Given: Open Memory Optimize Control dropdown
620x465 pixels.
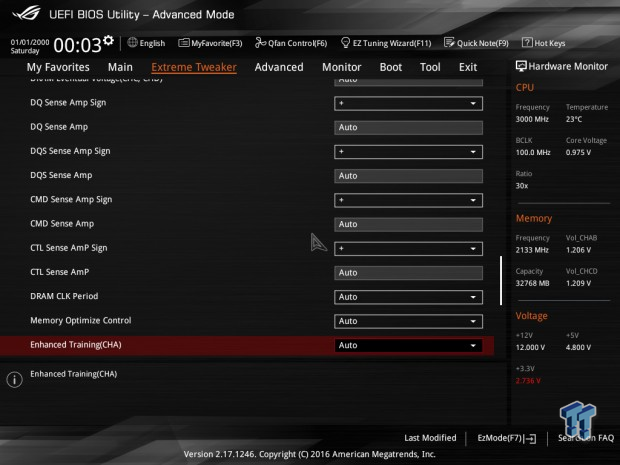Looking at the screenshot, I should pos(408,321).
